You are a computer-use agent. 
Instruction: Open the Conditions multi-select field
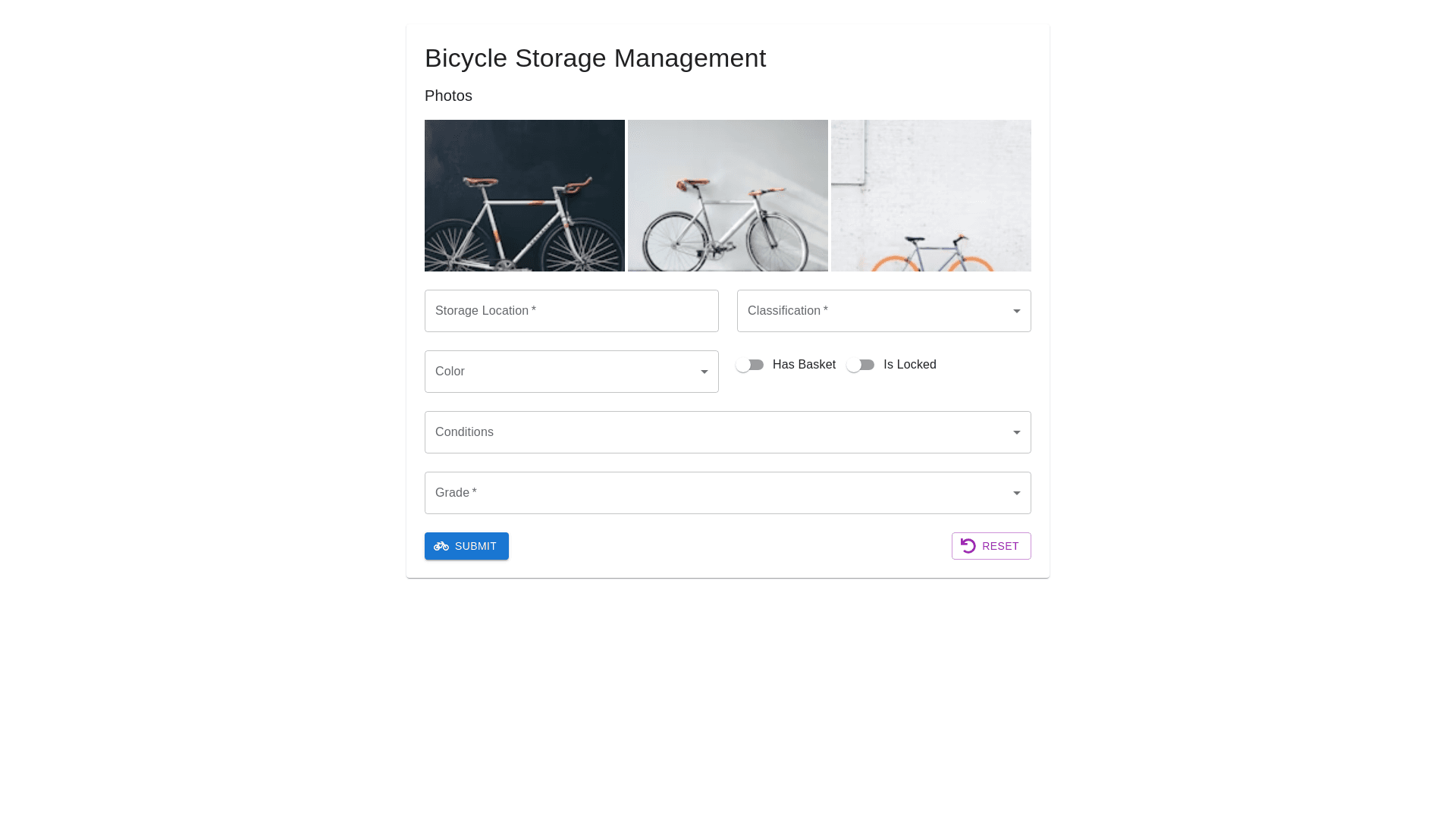click(x=713, y=432)
